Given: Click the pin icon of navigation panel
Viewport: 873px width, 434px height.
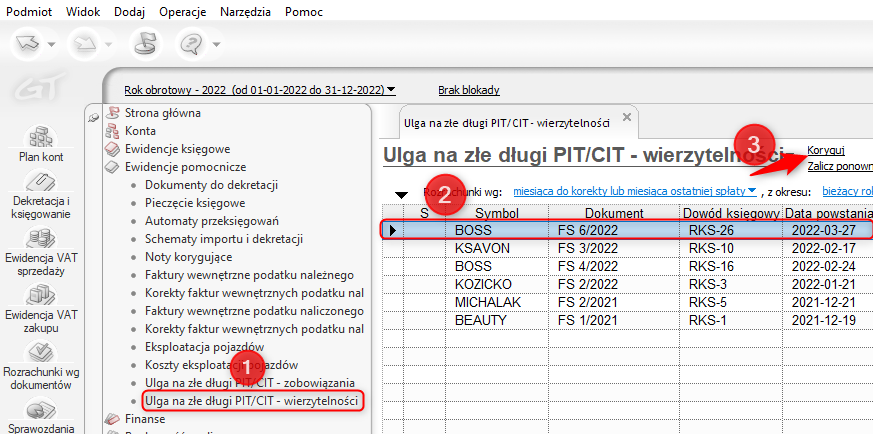Looking at the screenshot, I should [94, 117].
